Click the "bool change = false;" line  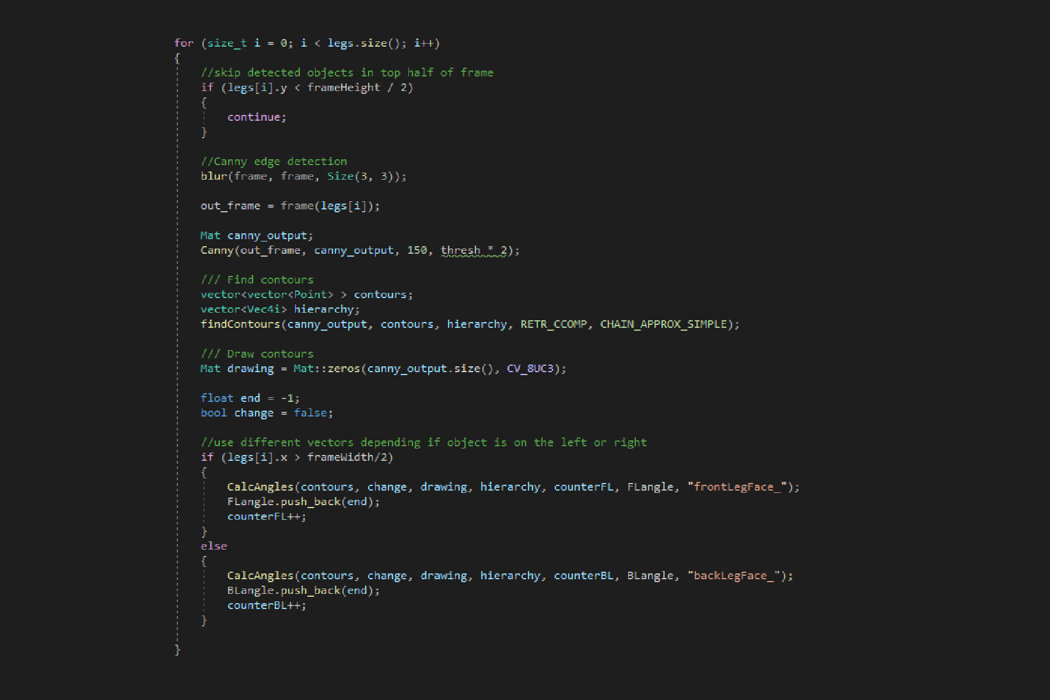point(266,413)
